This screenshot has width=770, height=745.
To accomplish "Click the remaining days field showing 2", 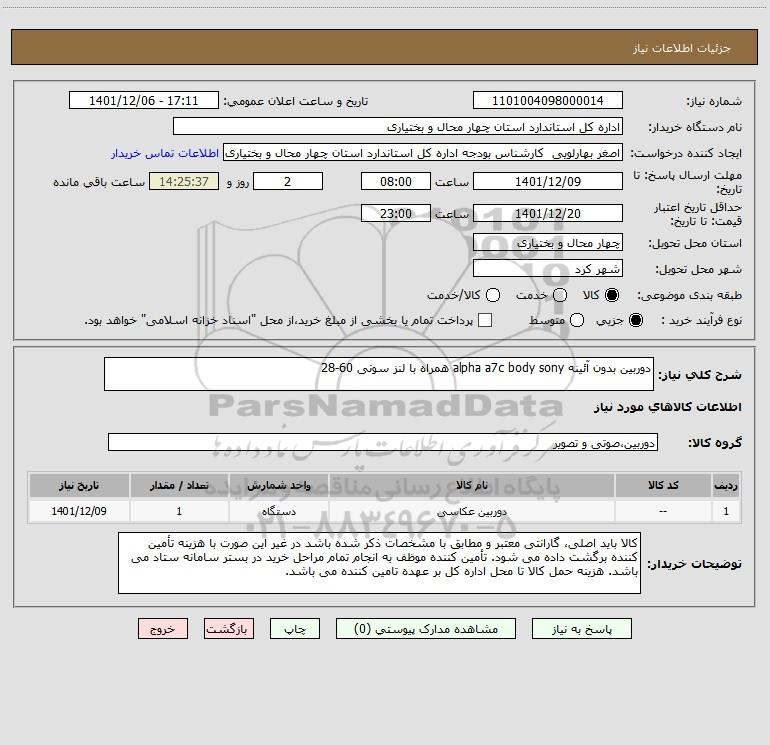I will pyautogui.click(x=288, y=181).
